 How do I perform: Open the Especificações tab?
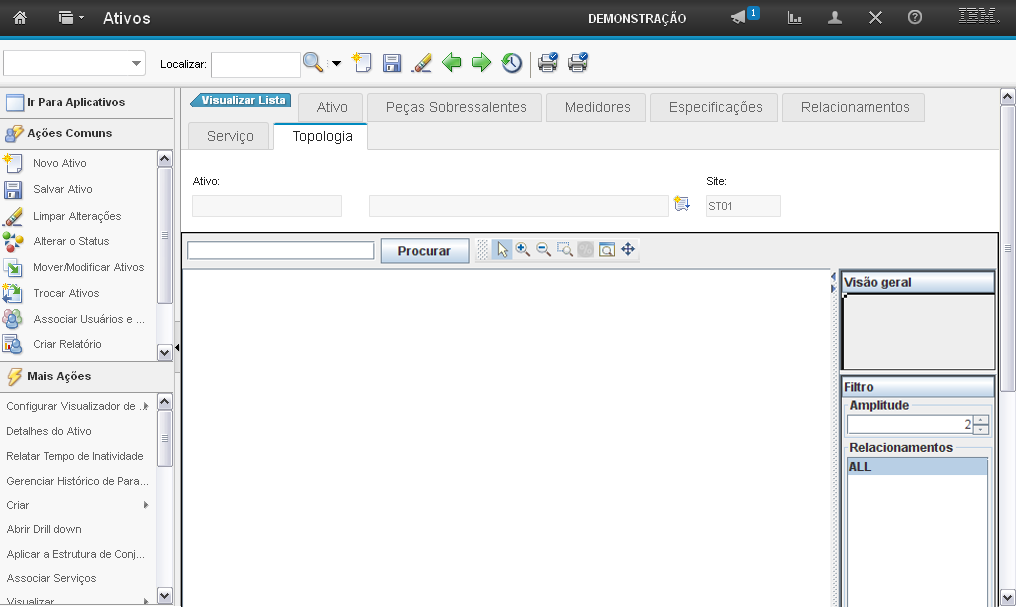tap(715, 107)
